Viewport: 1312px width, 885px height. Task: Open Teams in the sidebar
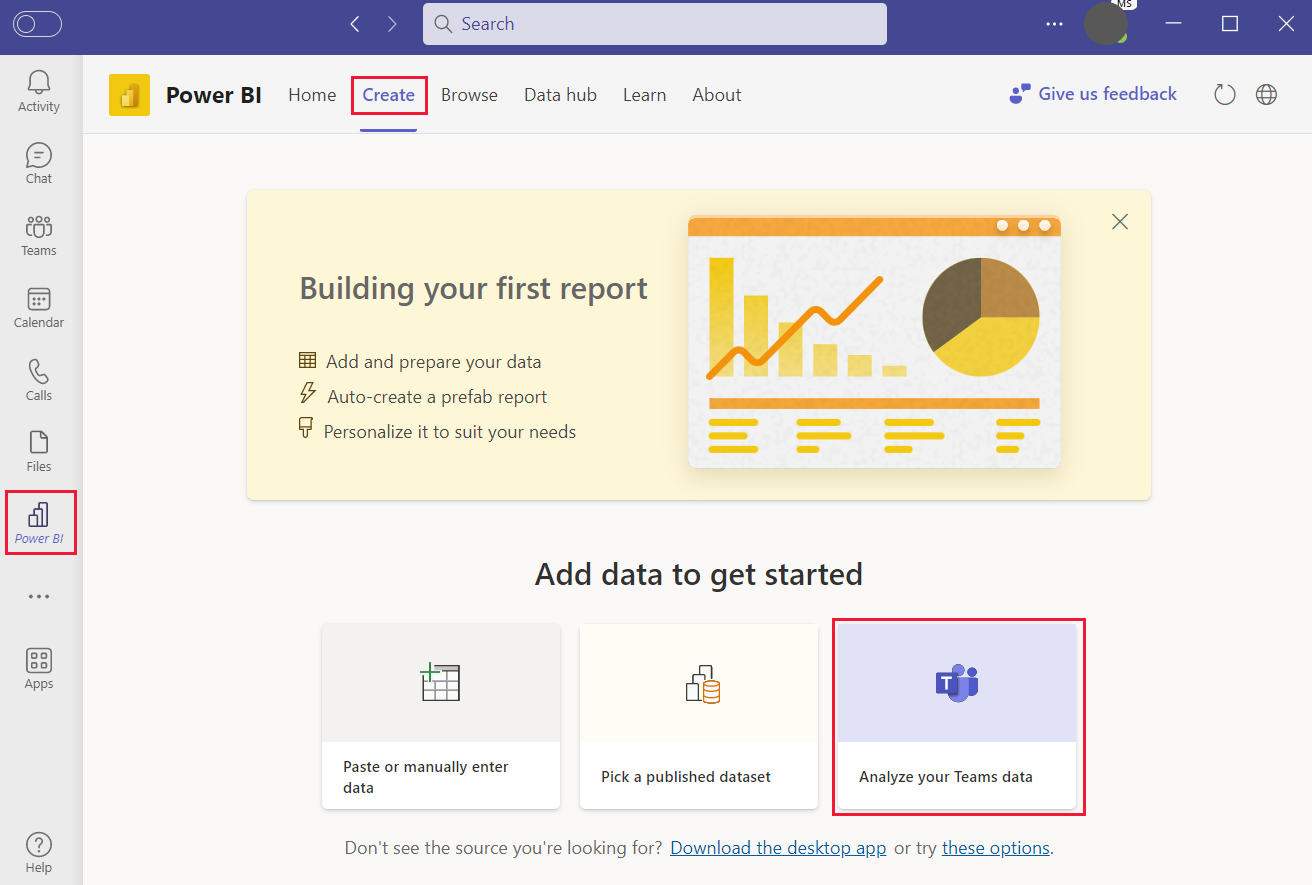(x=39, y=235)
